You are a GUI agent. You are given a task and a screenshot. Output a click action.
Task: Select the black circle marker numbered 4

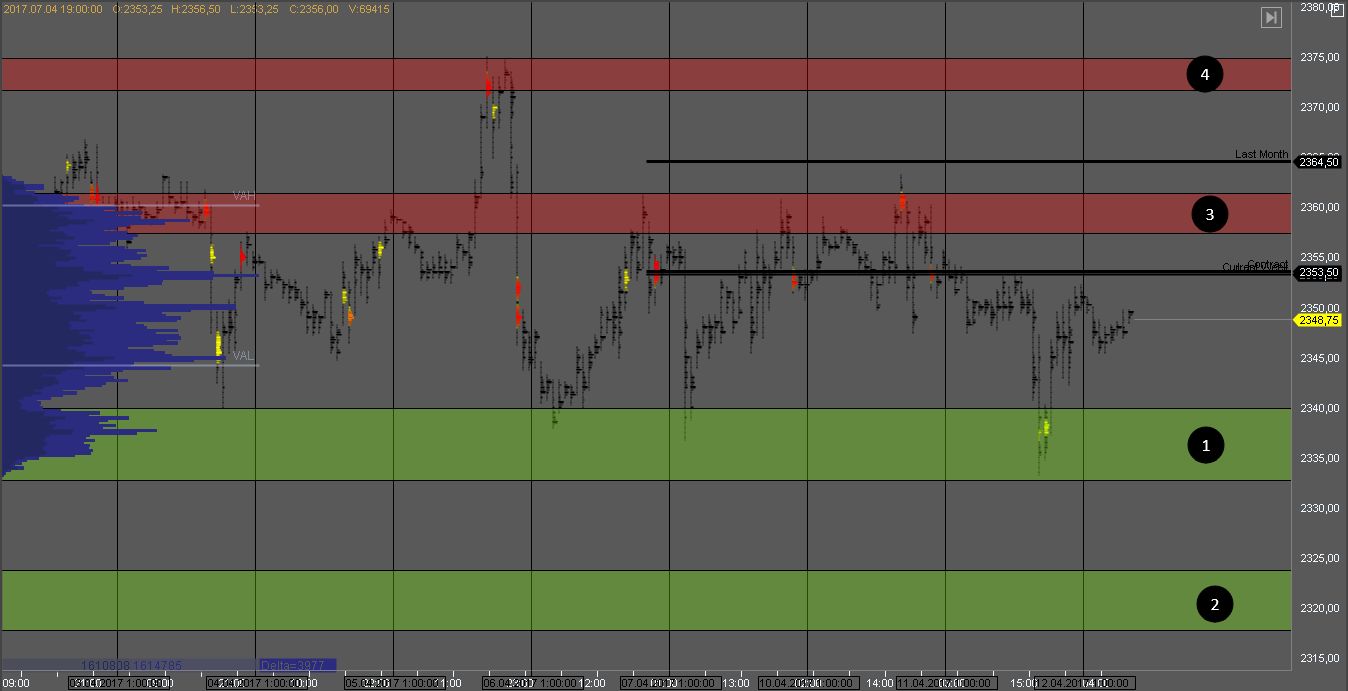(1204, 74)
